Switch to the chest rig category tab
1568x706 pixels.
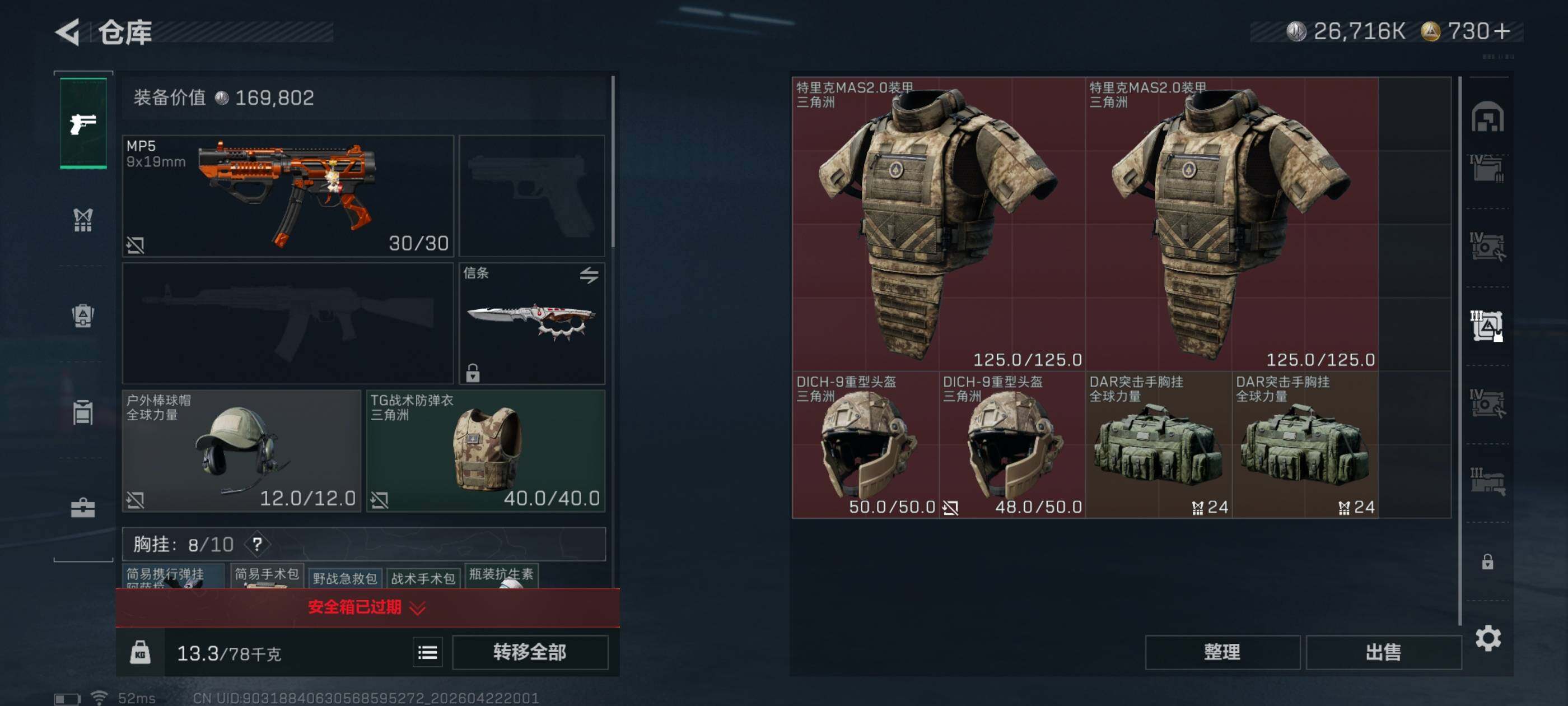pos(83,220)
